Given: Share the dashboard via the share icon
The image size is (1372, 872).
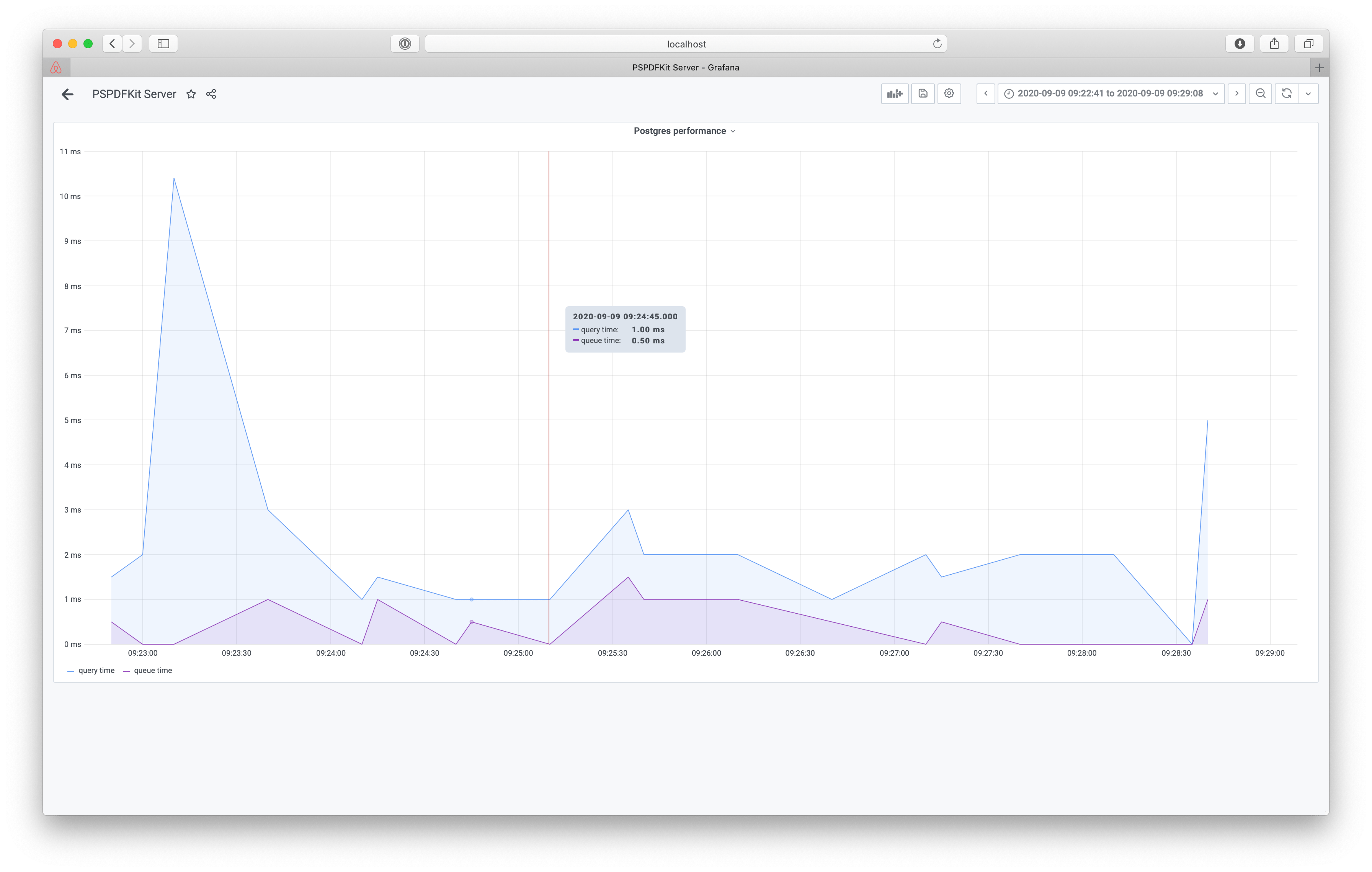Looking at the screenshot, I should point(211,94).
